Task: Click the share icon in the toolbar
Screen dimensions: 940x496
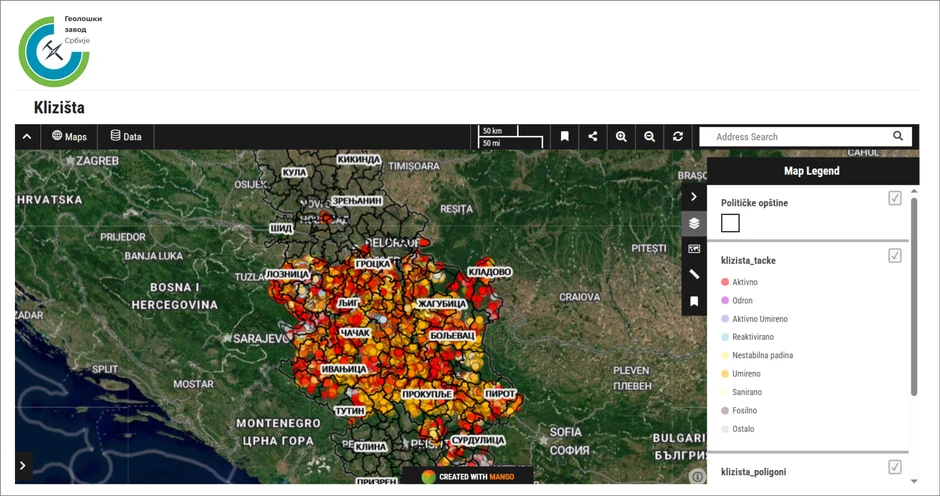Action: [x=593, y=137]
